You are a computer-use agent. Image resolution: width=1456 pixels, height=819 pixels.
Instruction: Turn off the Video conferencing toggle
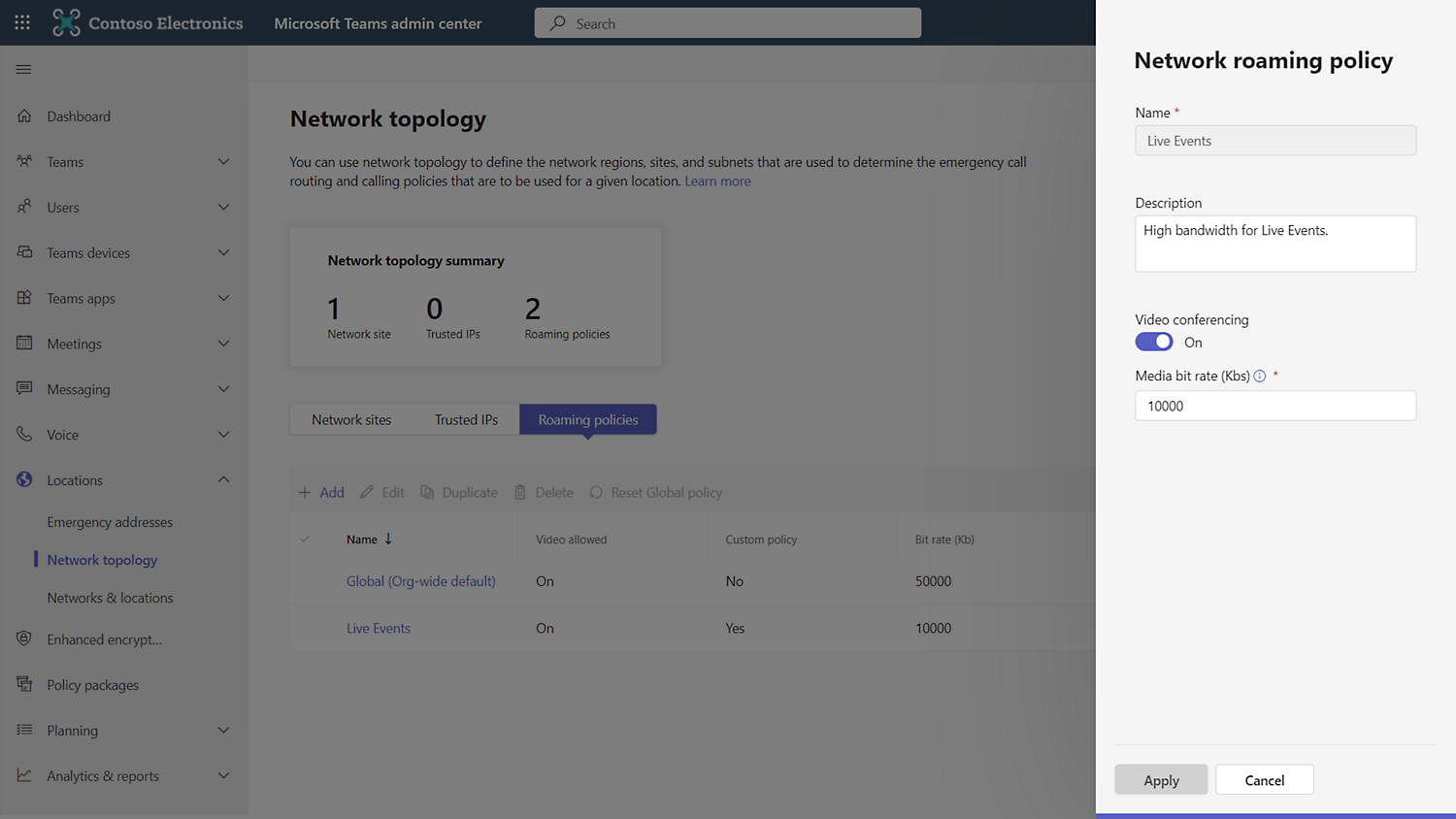1154,342
